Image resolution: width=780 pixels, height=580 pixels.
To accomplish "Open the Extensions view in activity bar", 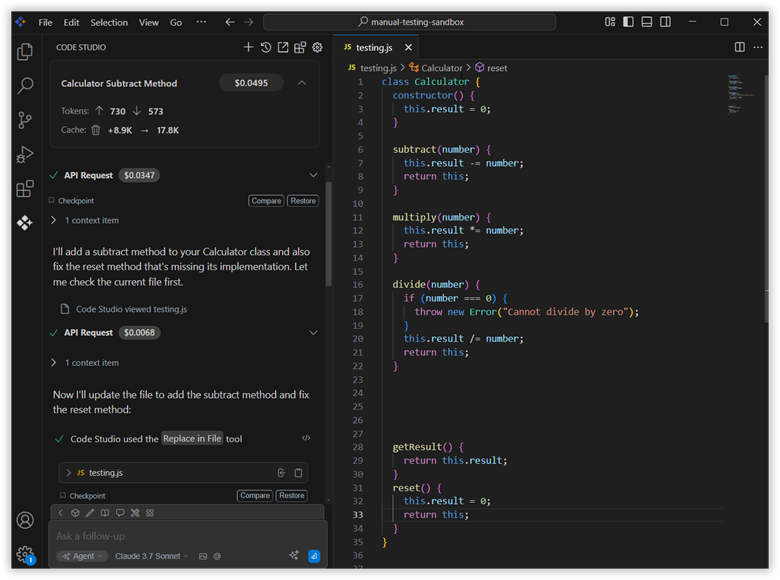I will (25, 188).
